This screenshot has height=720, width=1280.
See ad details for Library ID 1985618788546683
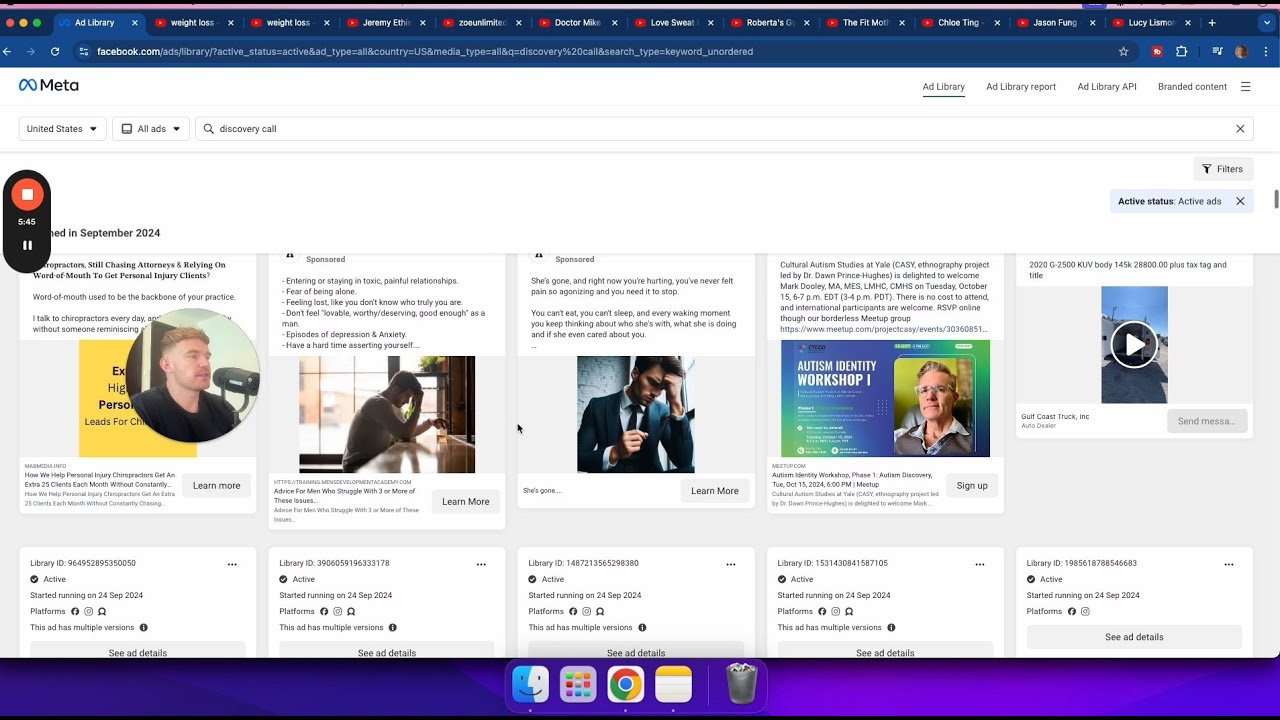pos(1134,637)
